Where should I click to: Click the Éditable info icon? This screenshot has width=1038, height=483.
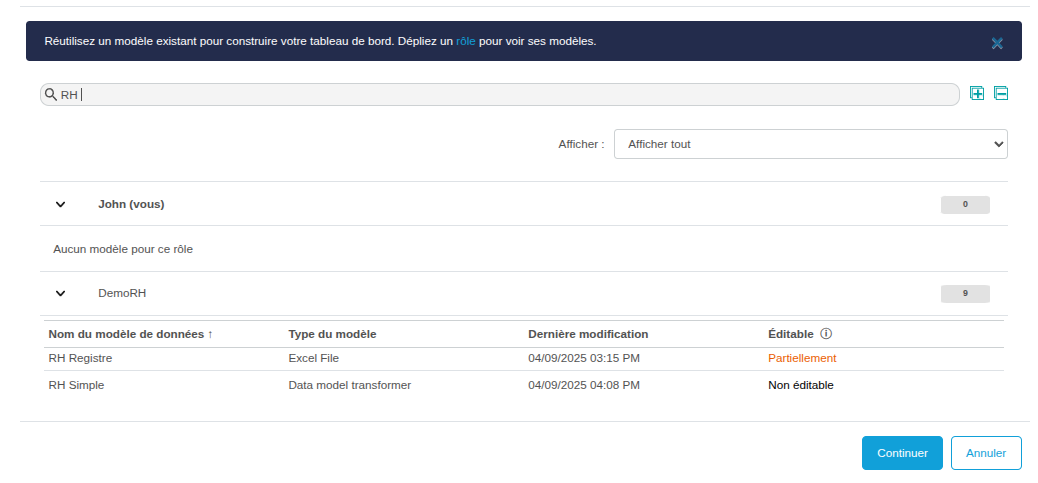[x=826, y=334]
